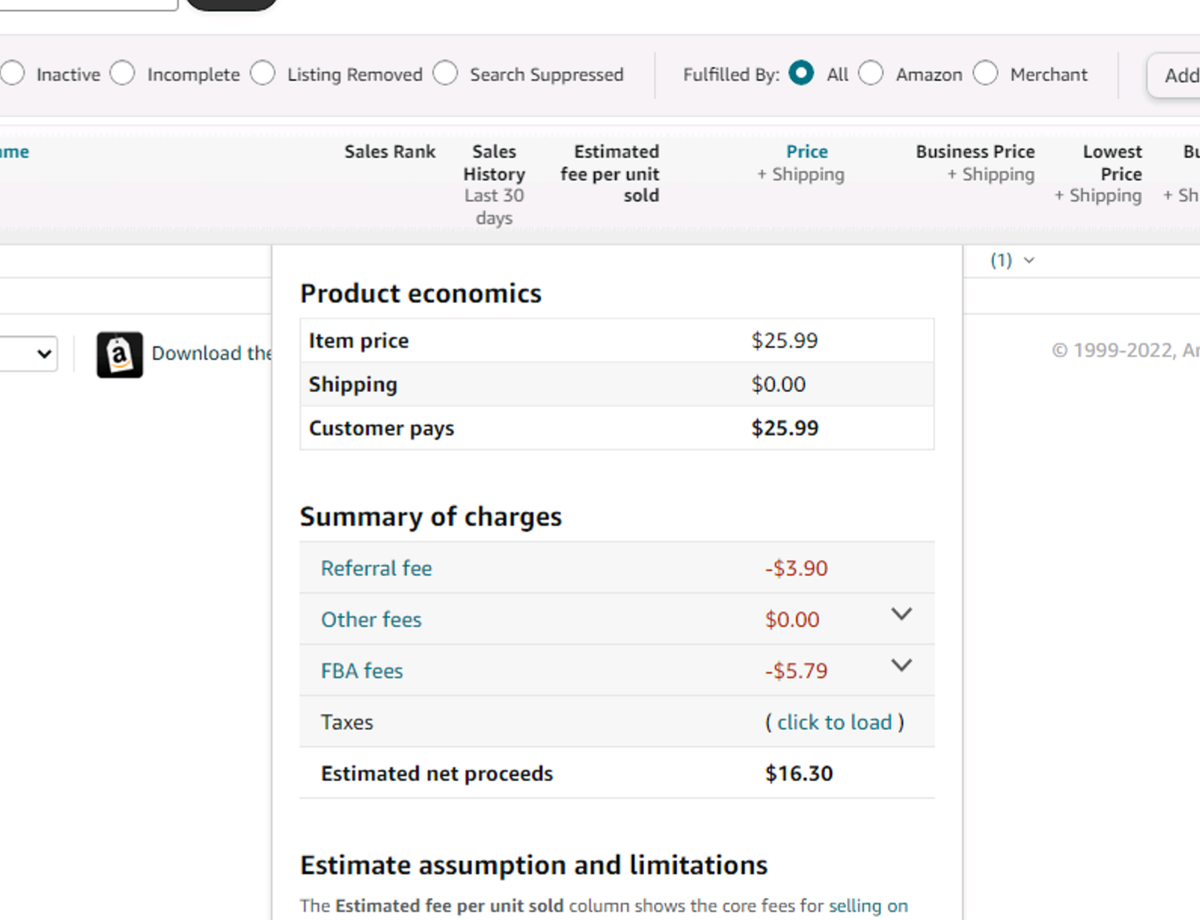
Task: Click the Amazon app store icon
Action: click(x=120, y=355)
